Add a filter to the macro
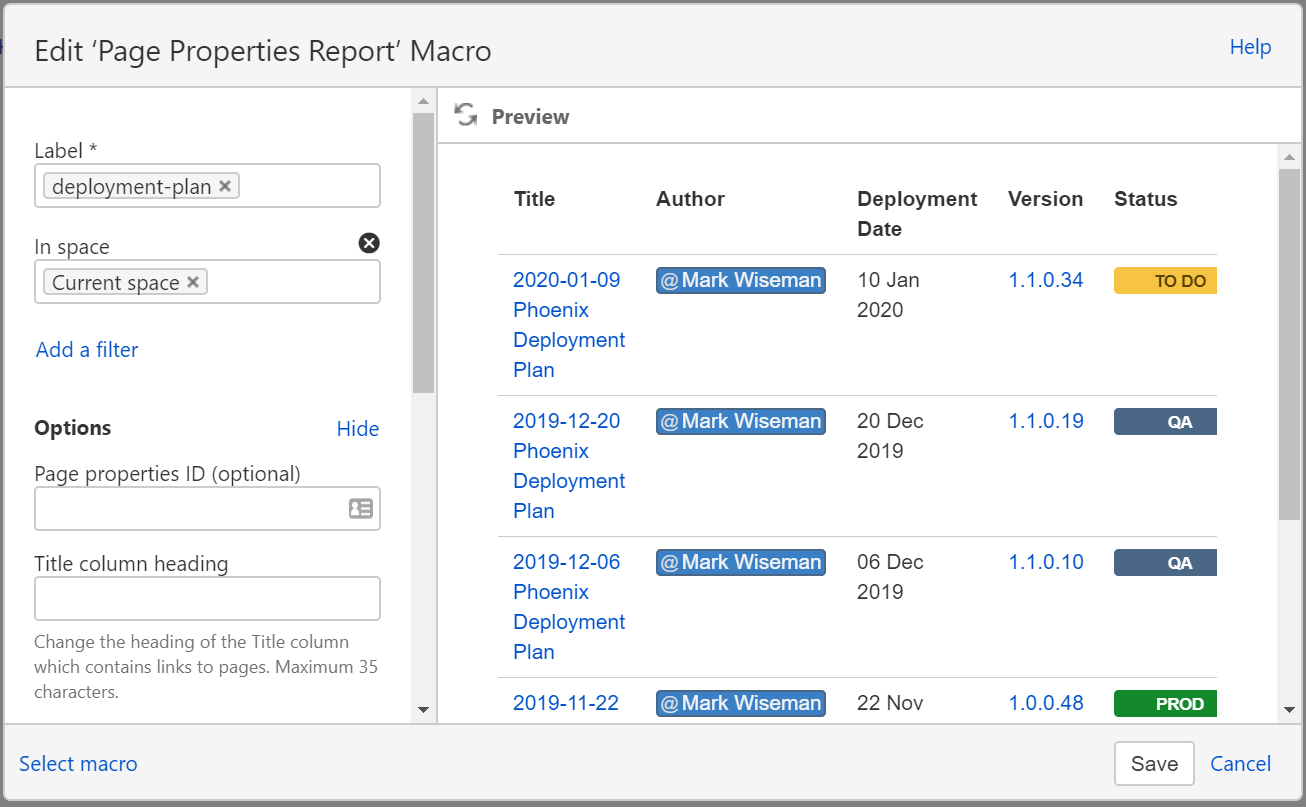 pyautogui.click(x=87, y=349)
